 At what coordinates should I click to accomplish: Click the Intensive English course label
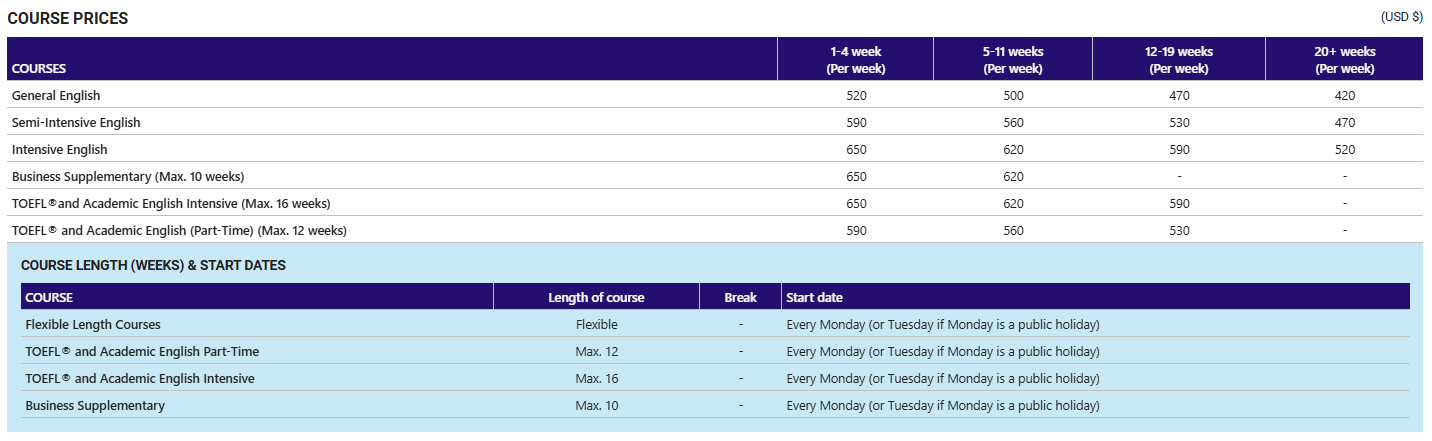(60, 150)
